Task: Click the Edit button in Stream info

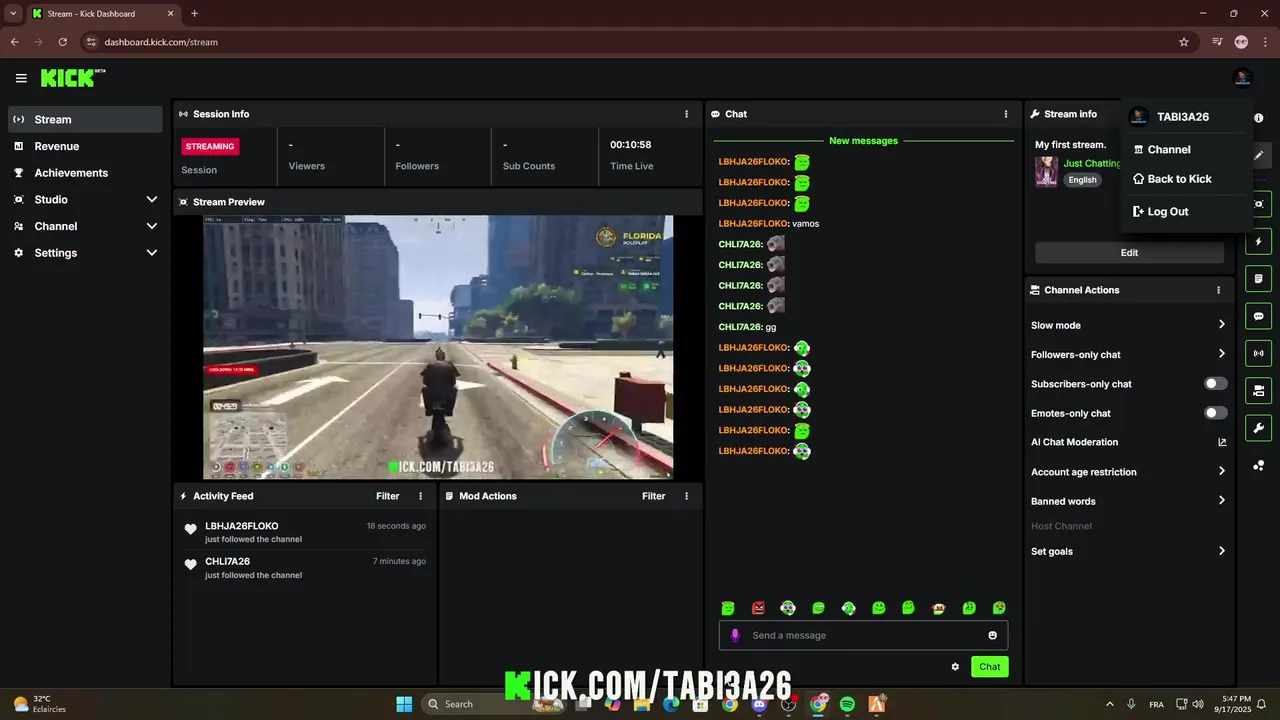Action: pos(1129,253)
